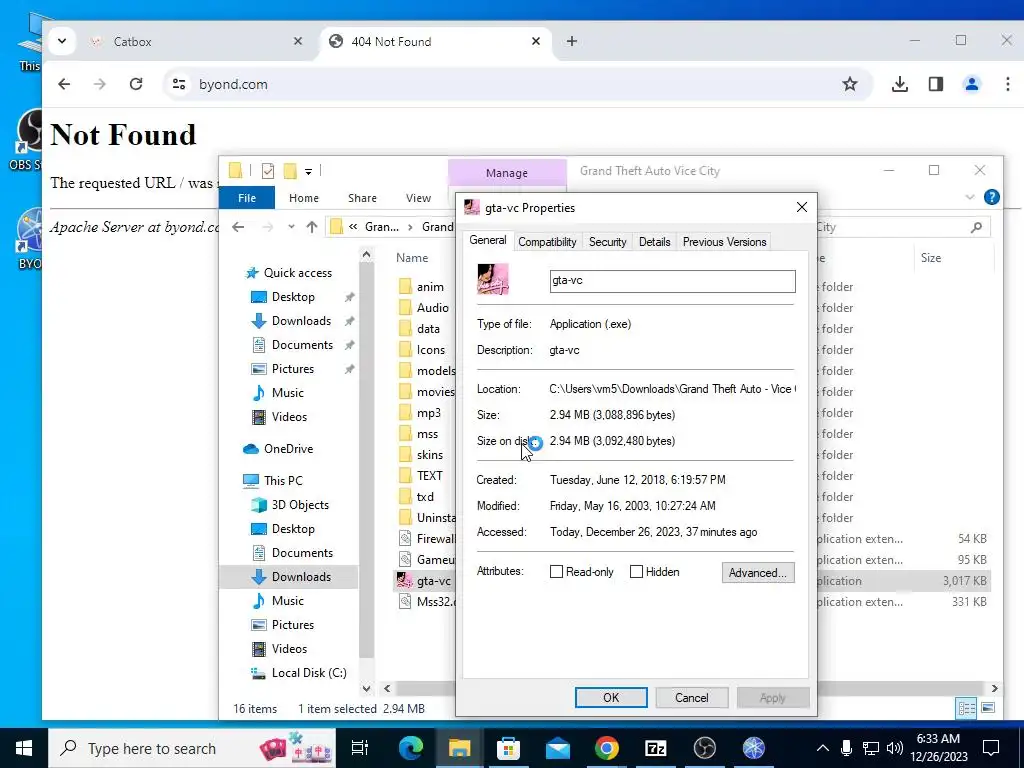Screen dimensions: 1024x768
Task: Close the 404 Not Found tab
Action: (x=536, y=41)
